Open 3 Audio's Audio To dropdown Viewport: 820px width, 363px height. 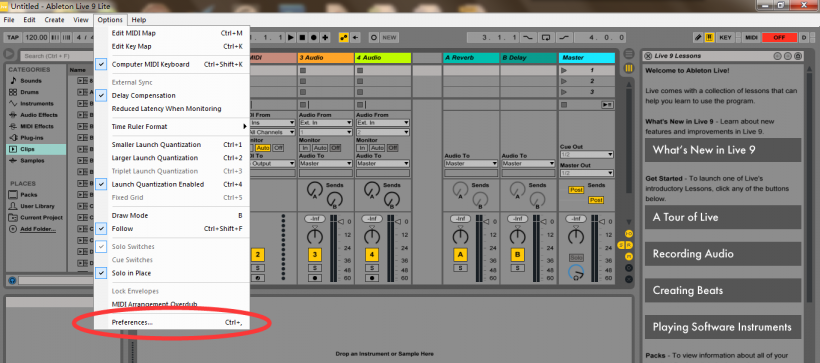point(326,164)
